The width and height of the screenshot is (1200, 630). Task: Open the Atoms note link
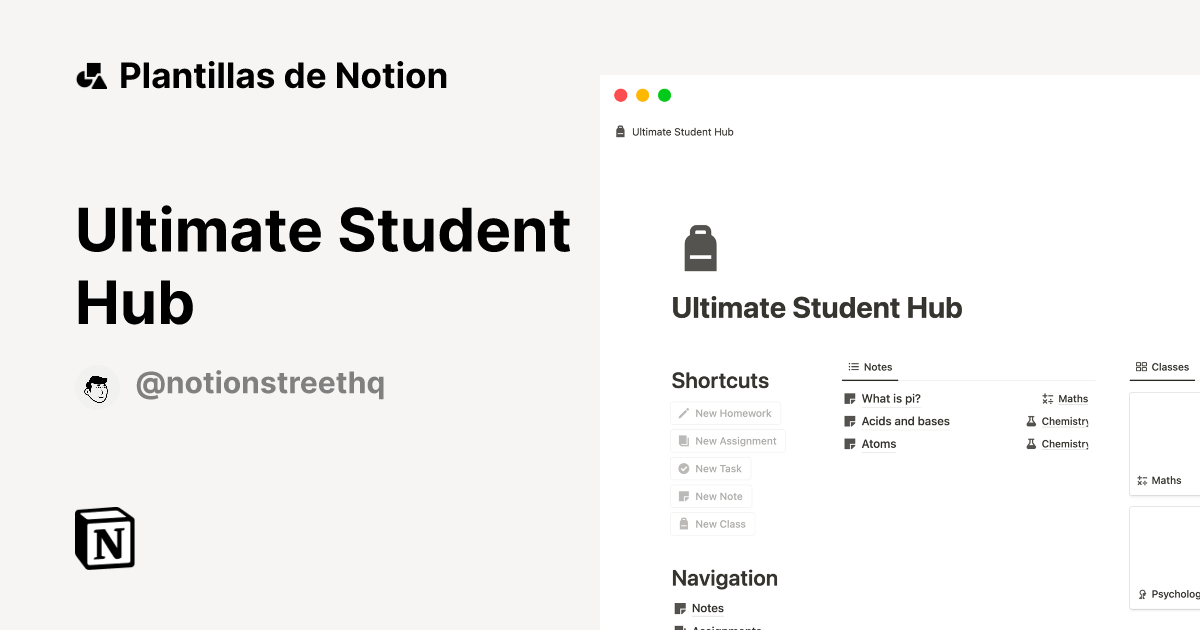(x=878, y=444)
